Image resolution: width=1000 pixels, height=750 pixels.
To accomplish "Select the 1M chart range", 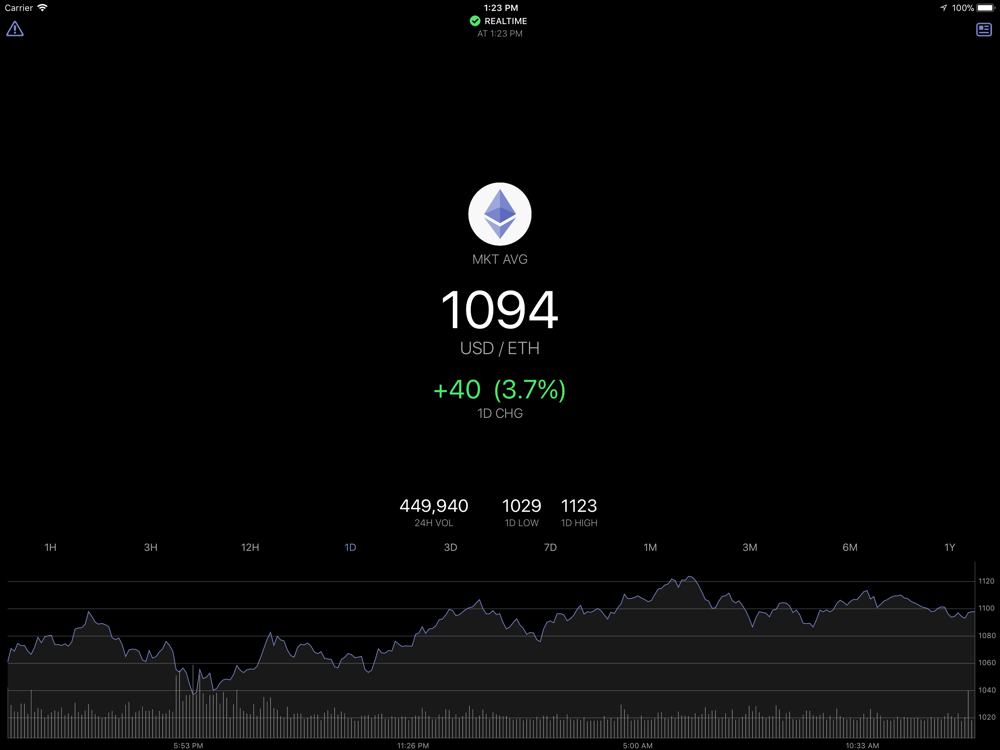I will 650,547.
